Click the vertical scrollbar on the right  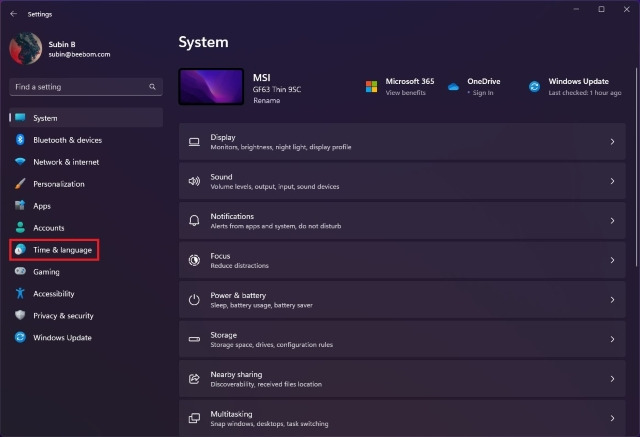tap(636, 167)
